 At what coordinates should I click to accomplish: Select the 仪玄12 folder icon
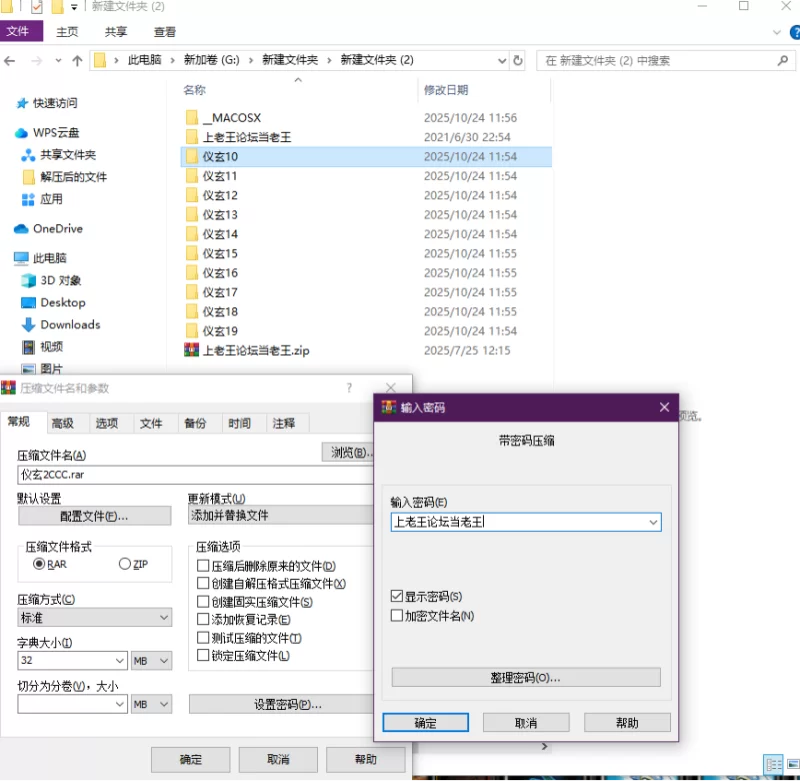pyautogui.click(x=192, y=195)
